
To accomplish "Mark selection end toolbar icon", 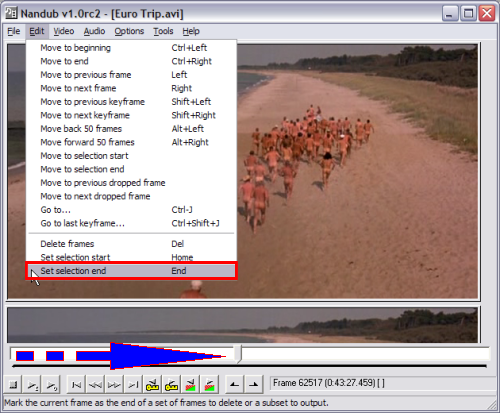I will pos(253,385).
